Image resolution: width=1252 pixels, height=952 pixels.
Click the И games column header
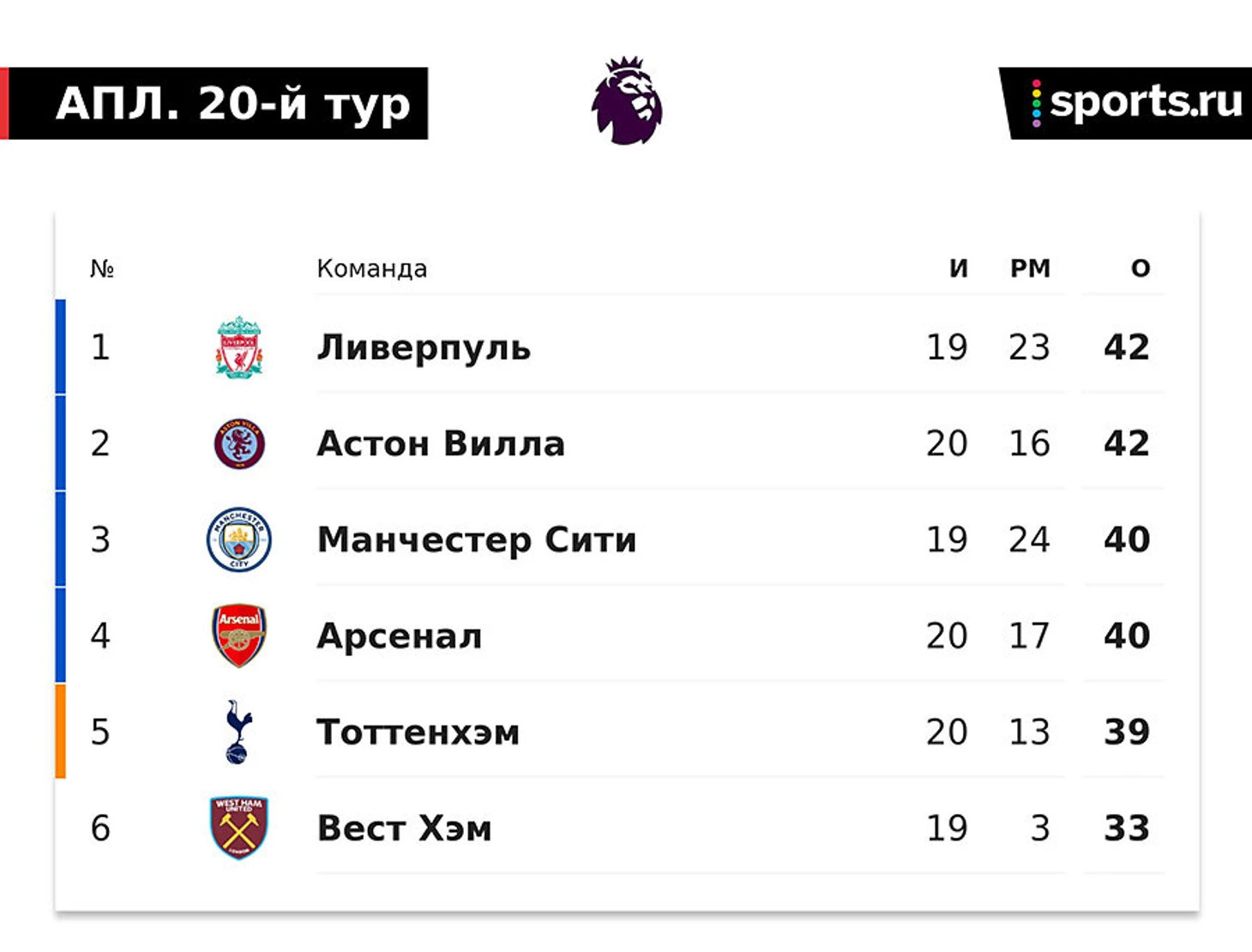tap(959, 268)
